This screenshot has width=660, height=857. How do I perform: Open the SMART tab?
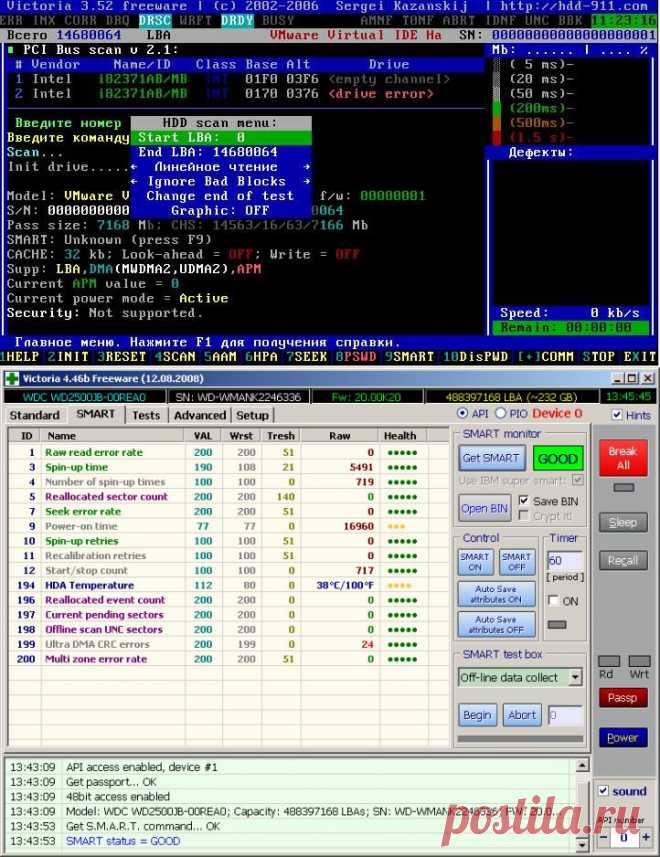pos(96,414)
